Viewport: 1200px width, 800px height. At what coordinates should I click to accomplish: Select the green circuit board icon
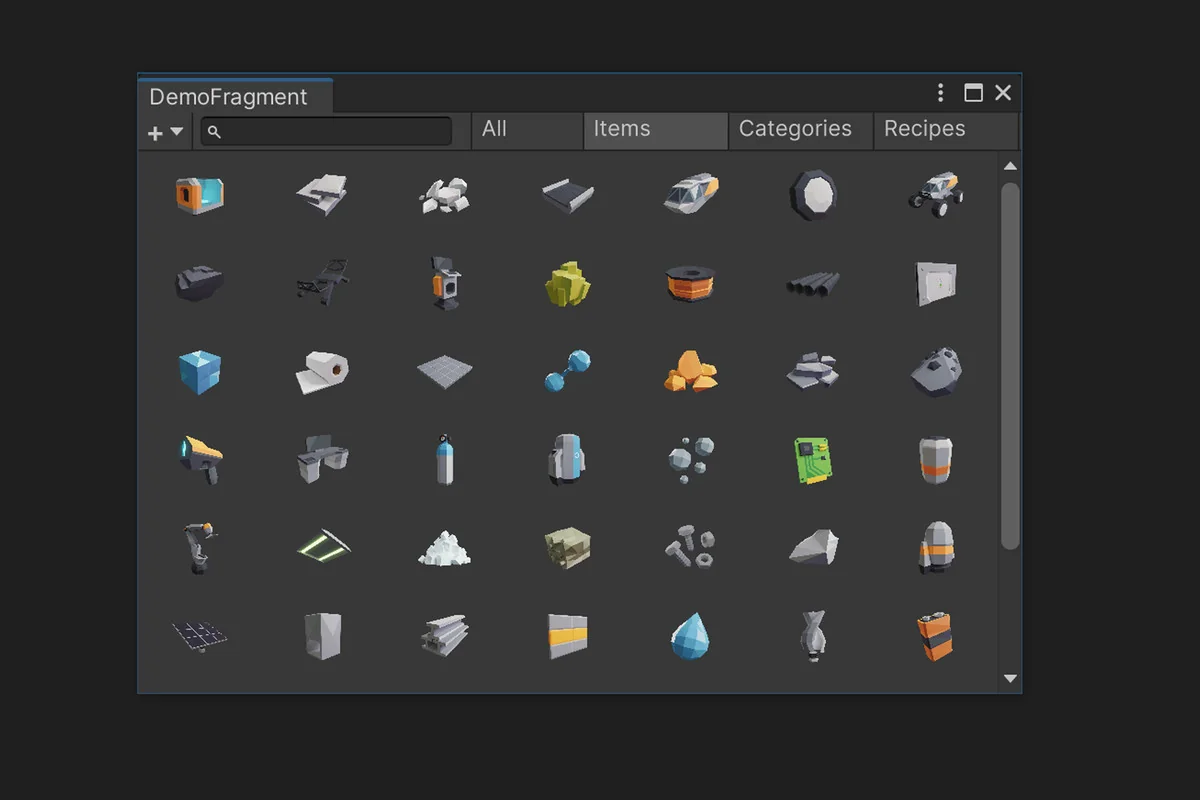(811, 459)
